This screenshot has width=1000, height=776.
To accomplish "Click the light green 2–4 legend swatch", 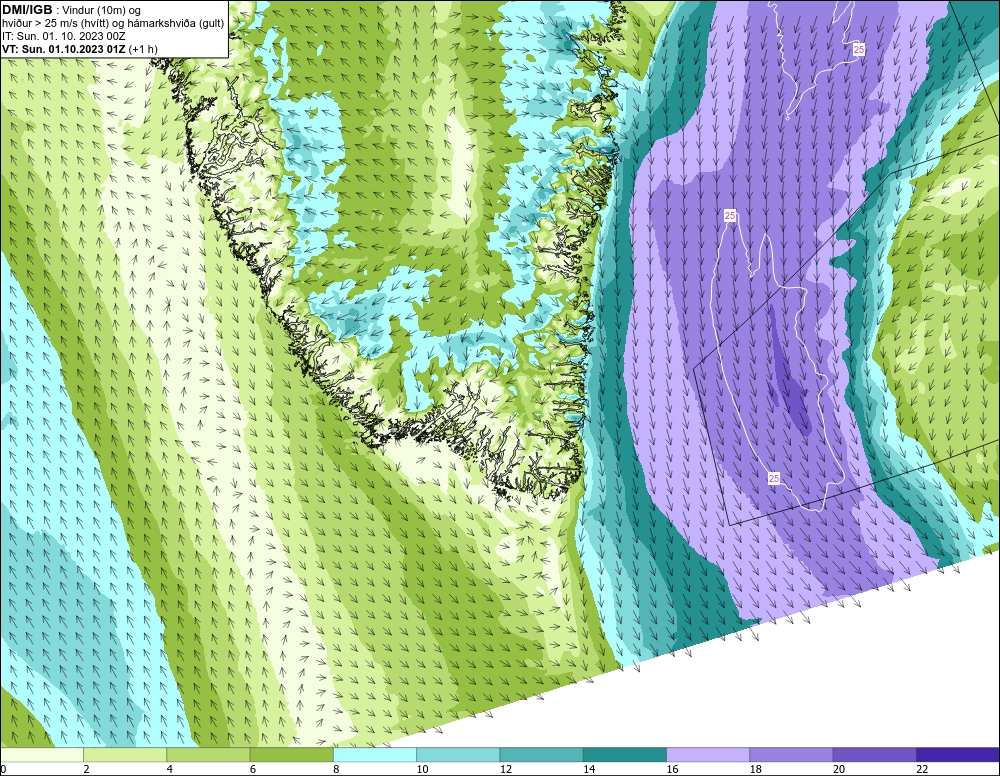I will 125,754.
